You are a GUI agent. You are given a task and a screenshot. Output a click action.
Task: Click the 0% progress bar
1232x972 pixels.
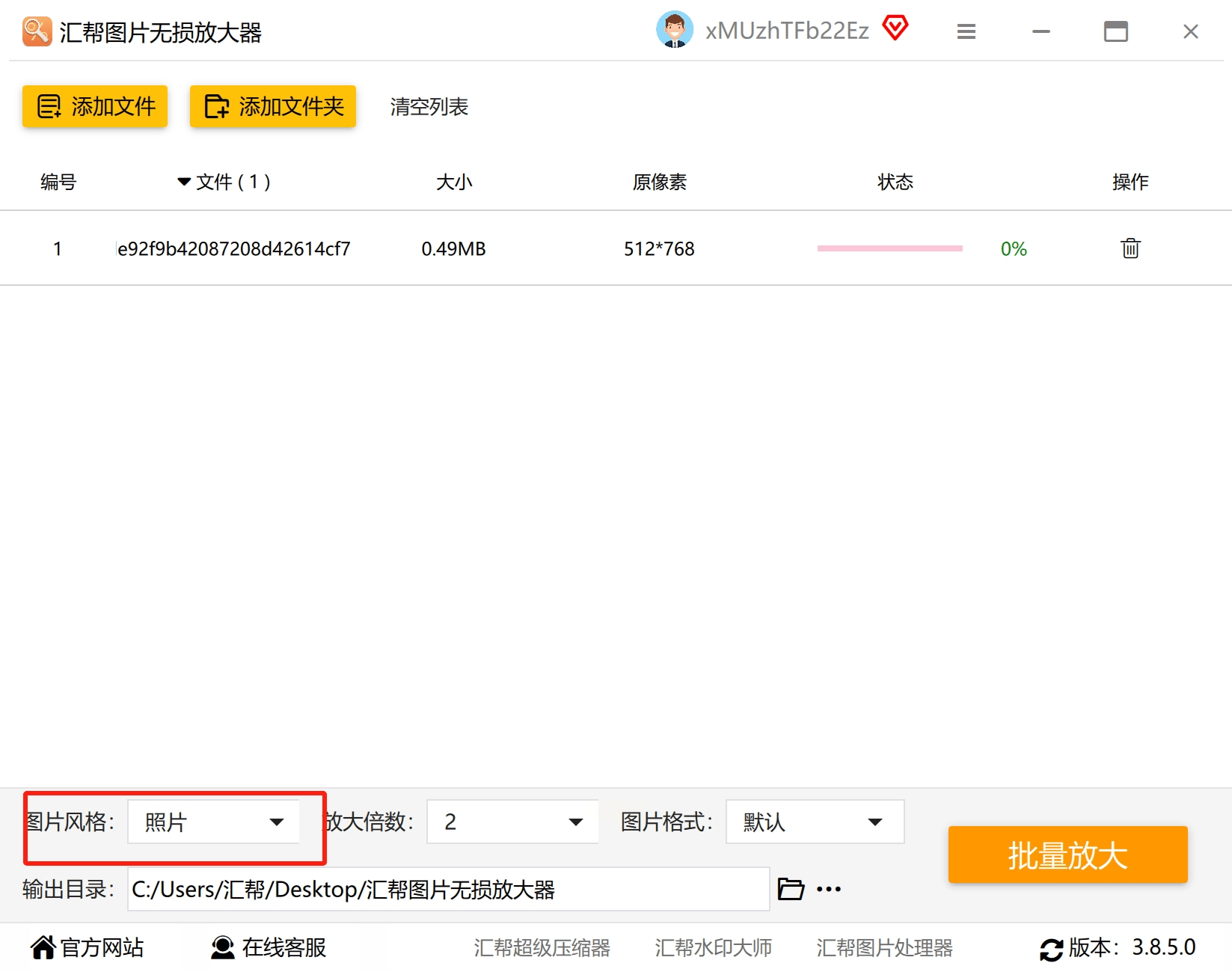(889, 248)
